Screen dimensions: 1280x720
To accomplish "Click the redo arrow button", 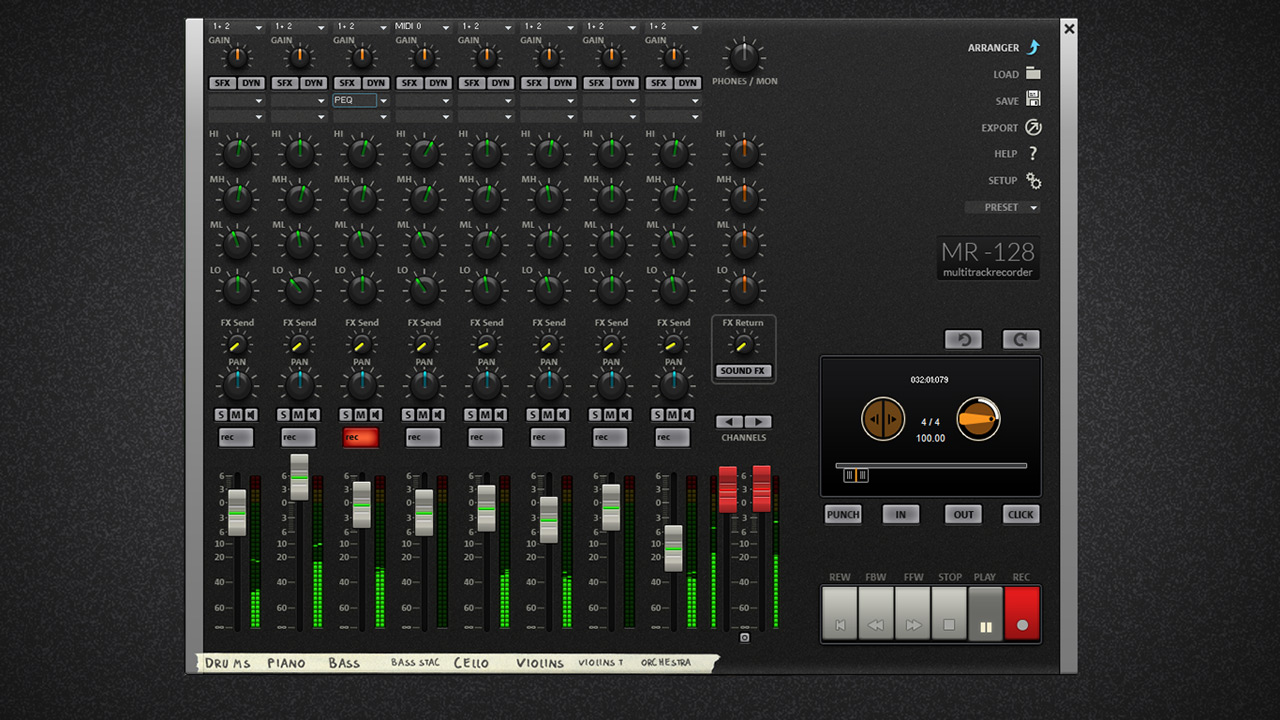I will [x=1021, y=339].
